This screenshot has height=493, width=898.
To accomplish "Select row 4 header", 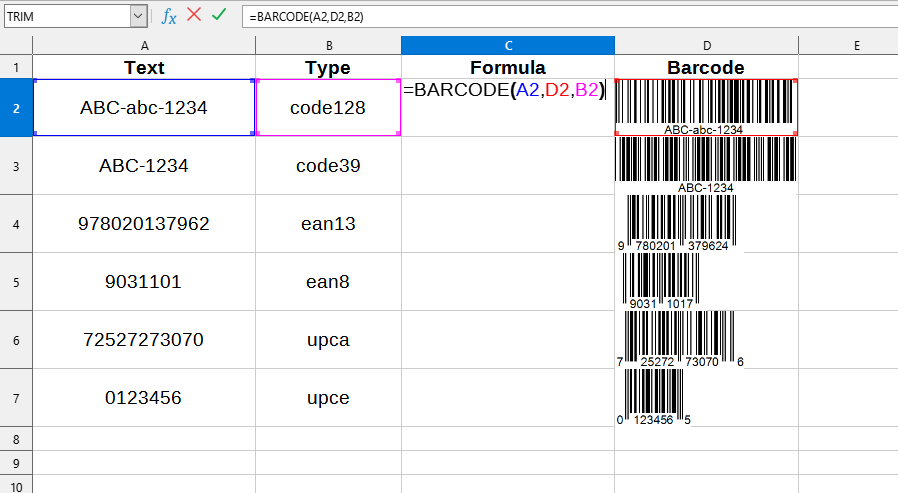I will pos(16,224).
